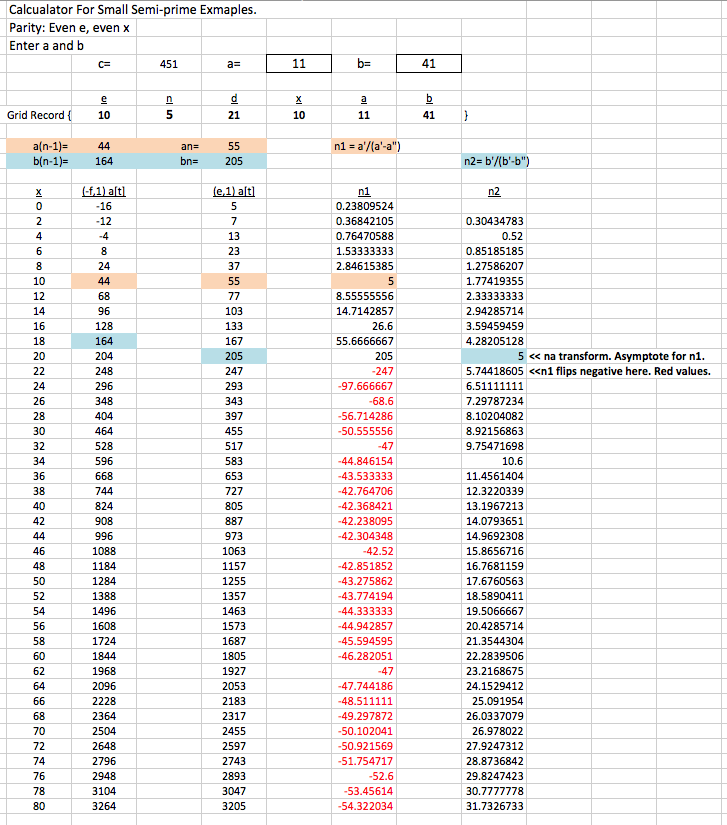727x825 pixels.
Task: Click the title cell 'Calcualator For Small Semi-prime Exmaples.'
Action: 133,9
